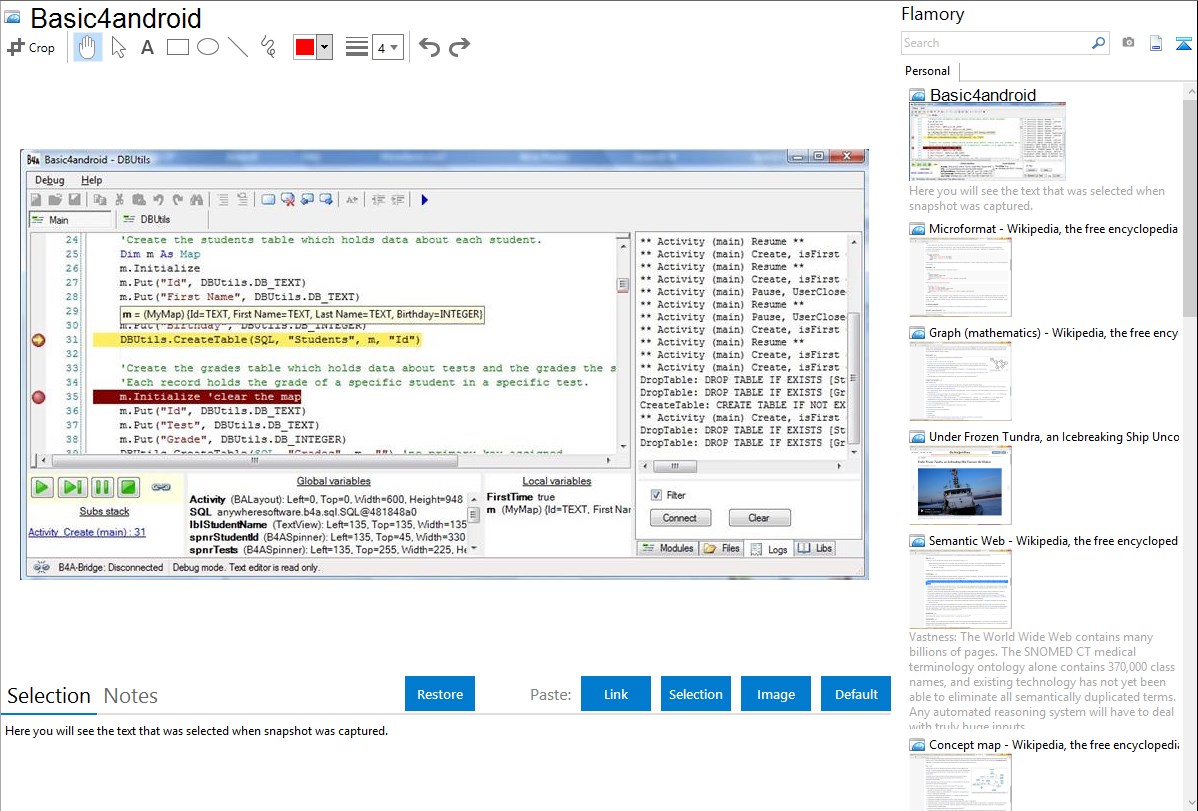Switch to the Modules tab

pos(668,549)
